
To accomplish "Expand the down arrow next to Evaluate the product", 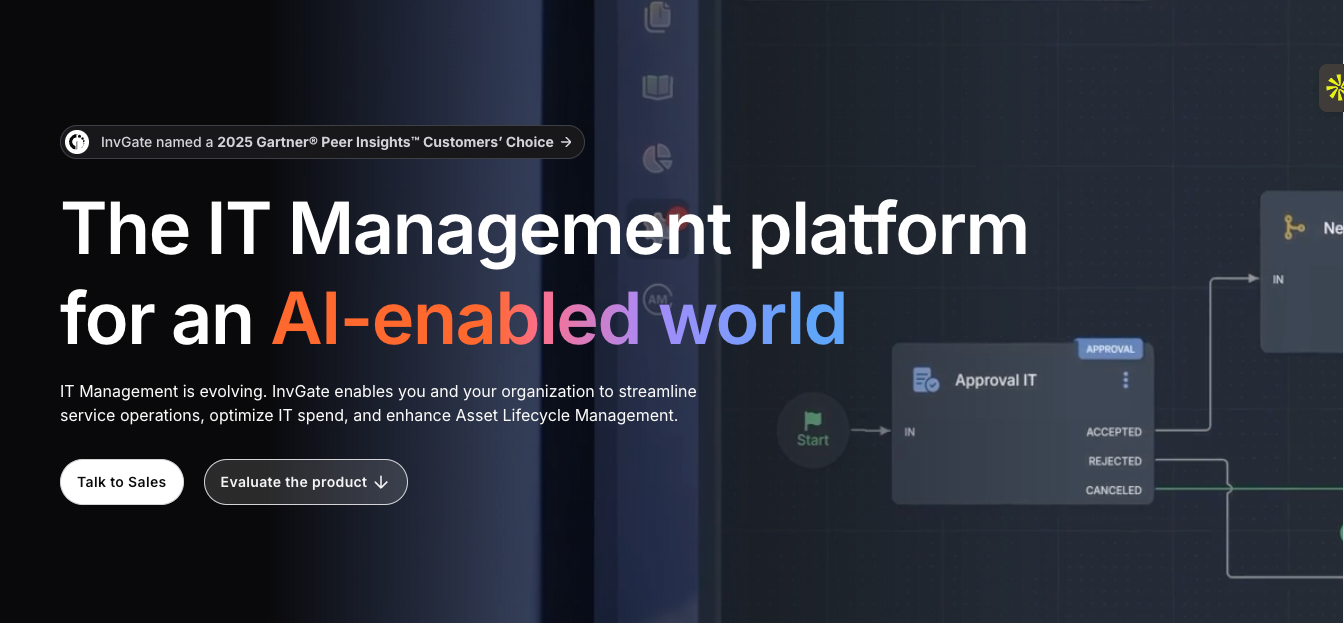I will (x=381, y=482).
